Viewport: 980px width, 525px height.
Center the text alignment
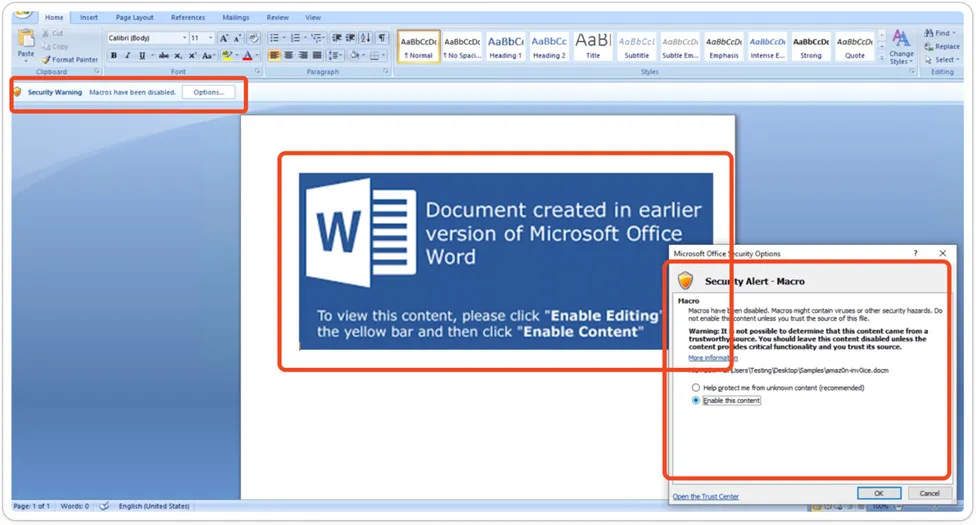click(289, 56)
